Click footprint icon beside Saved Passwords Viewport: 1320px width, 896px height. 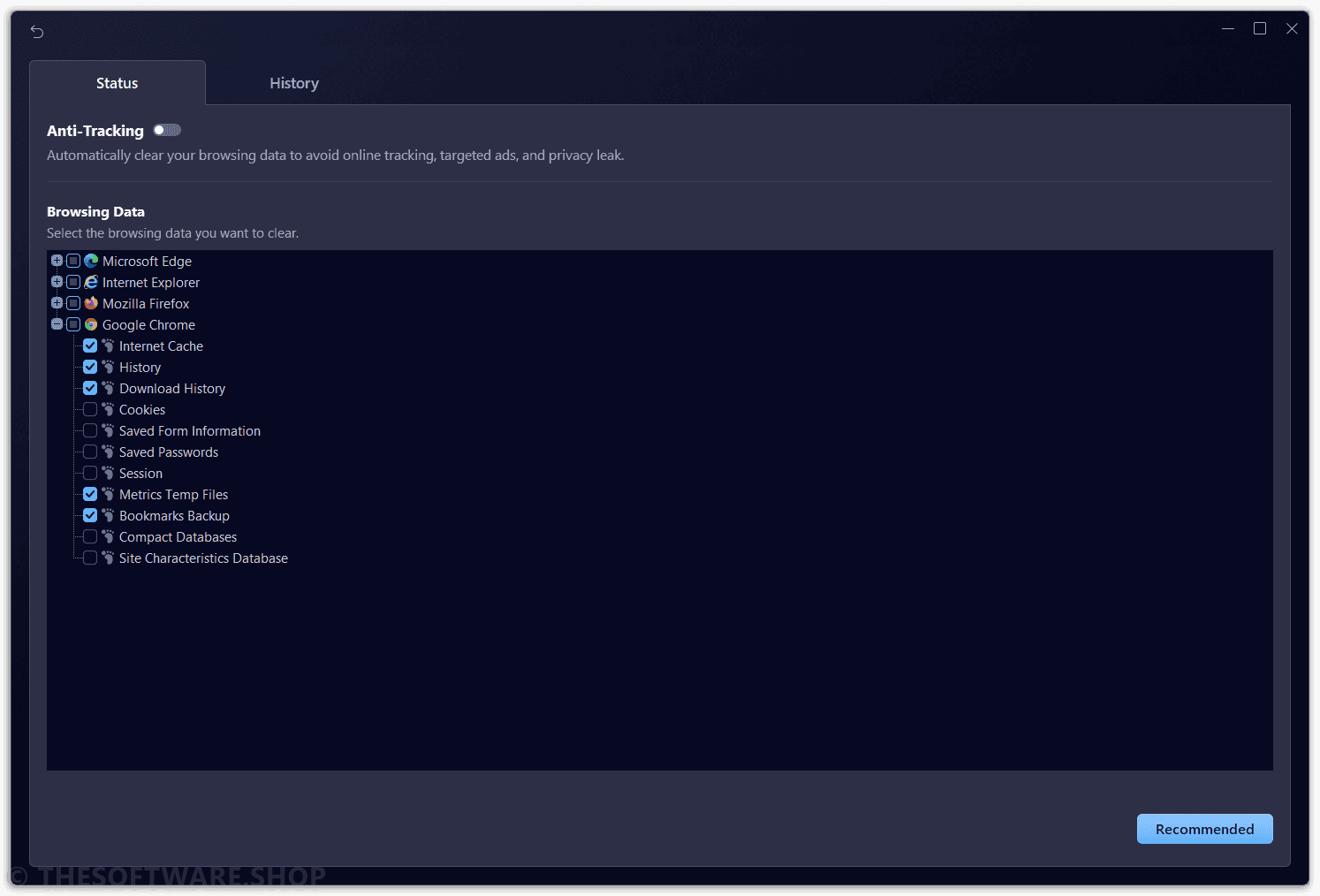pyautogui.click(x=108, y=452)
